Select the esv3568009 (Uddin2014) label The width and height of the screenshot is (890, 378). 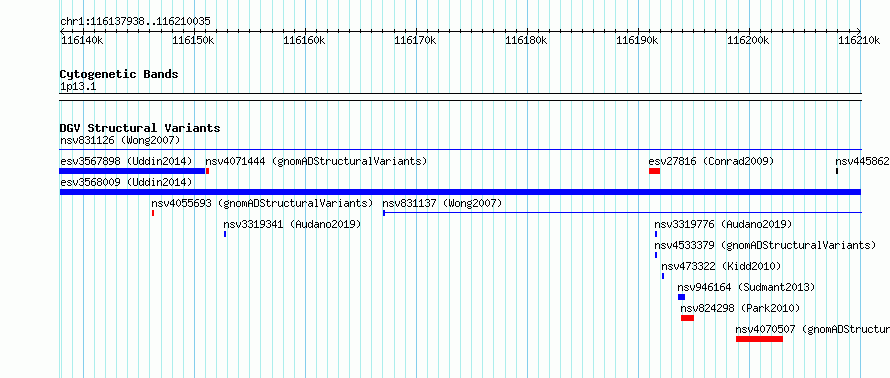point(126,182)
